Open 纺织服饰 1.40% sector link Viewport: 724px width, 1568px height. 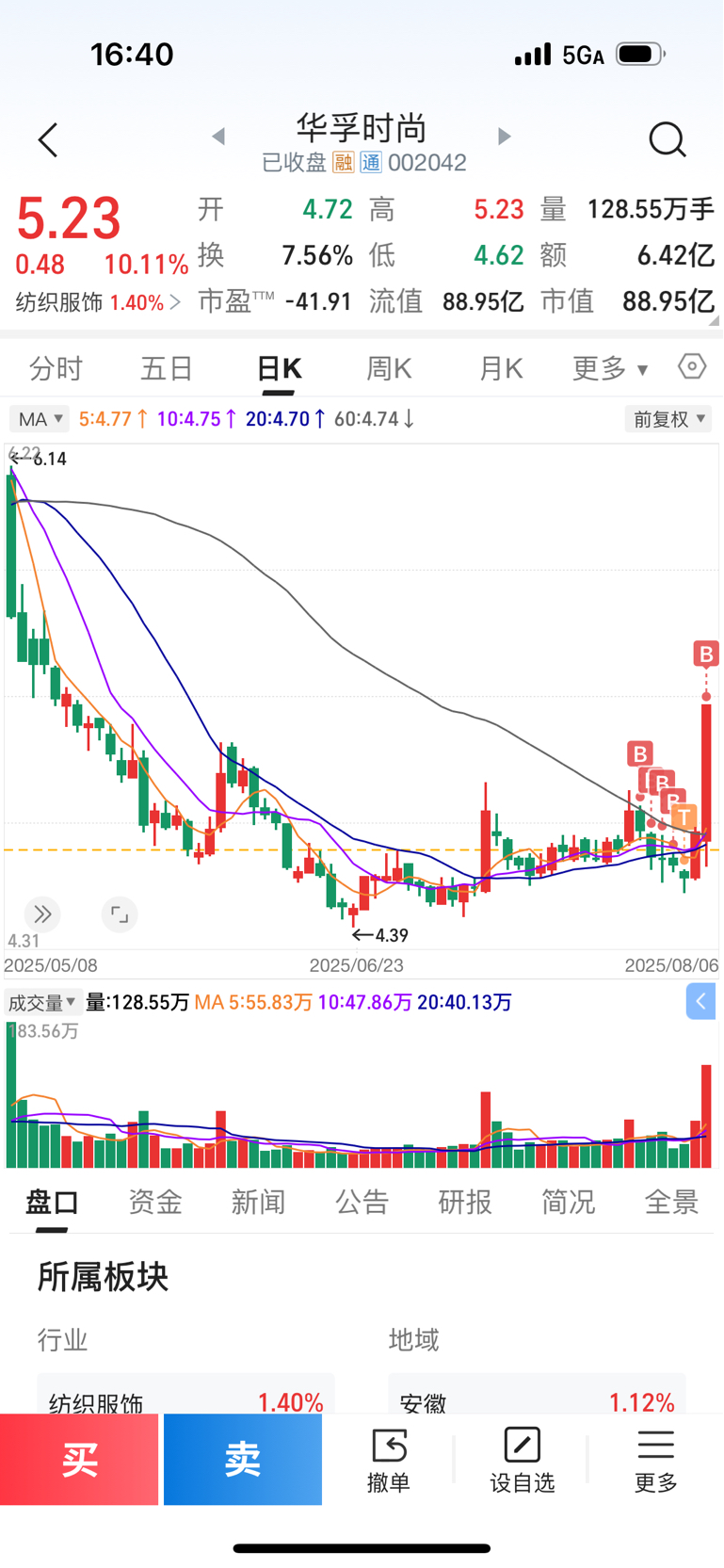(98, 302)
